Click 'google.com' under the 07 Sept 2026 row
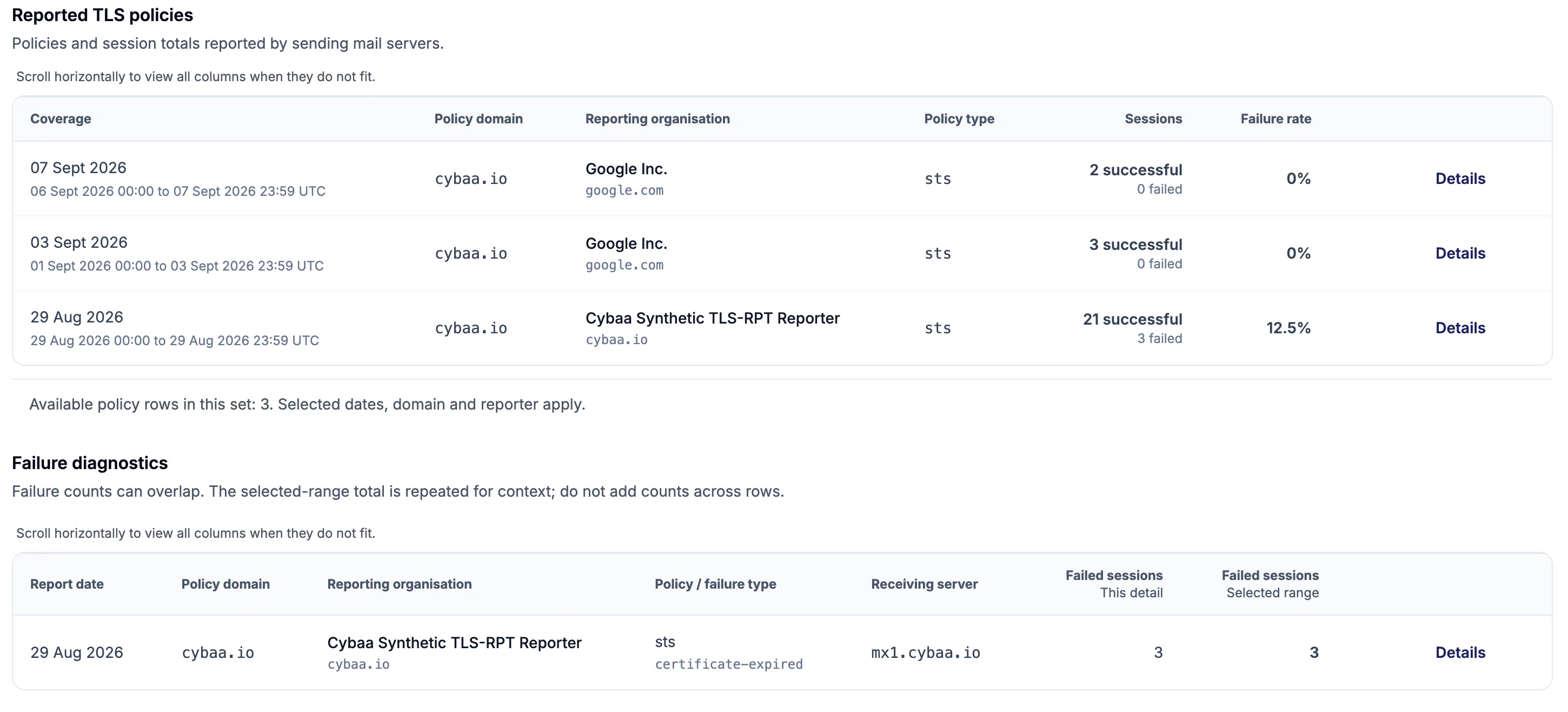 [x=624, y=190]
